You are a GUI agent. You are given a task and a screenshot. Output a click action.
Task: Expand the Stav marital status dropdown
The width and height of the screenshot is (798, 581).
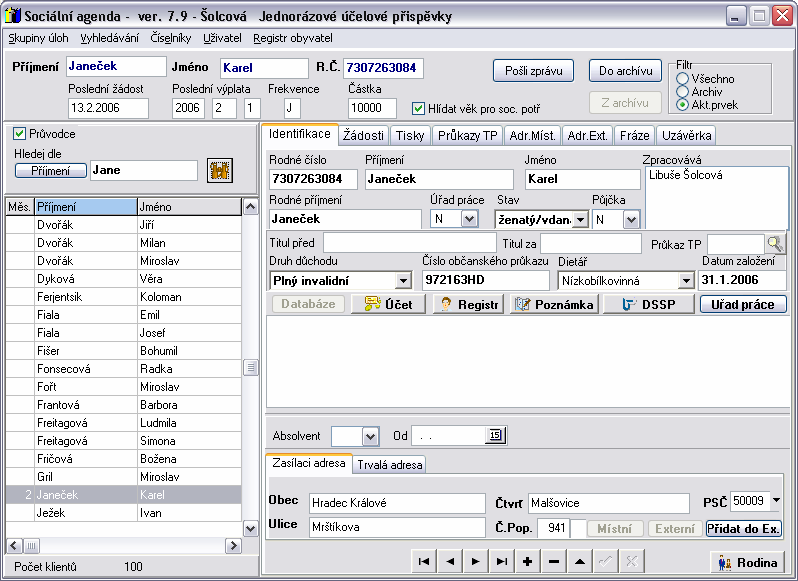point(580,220)
